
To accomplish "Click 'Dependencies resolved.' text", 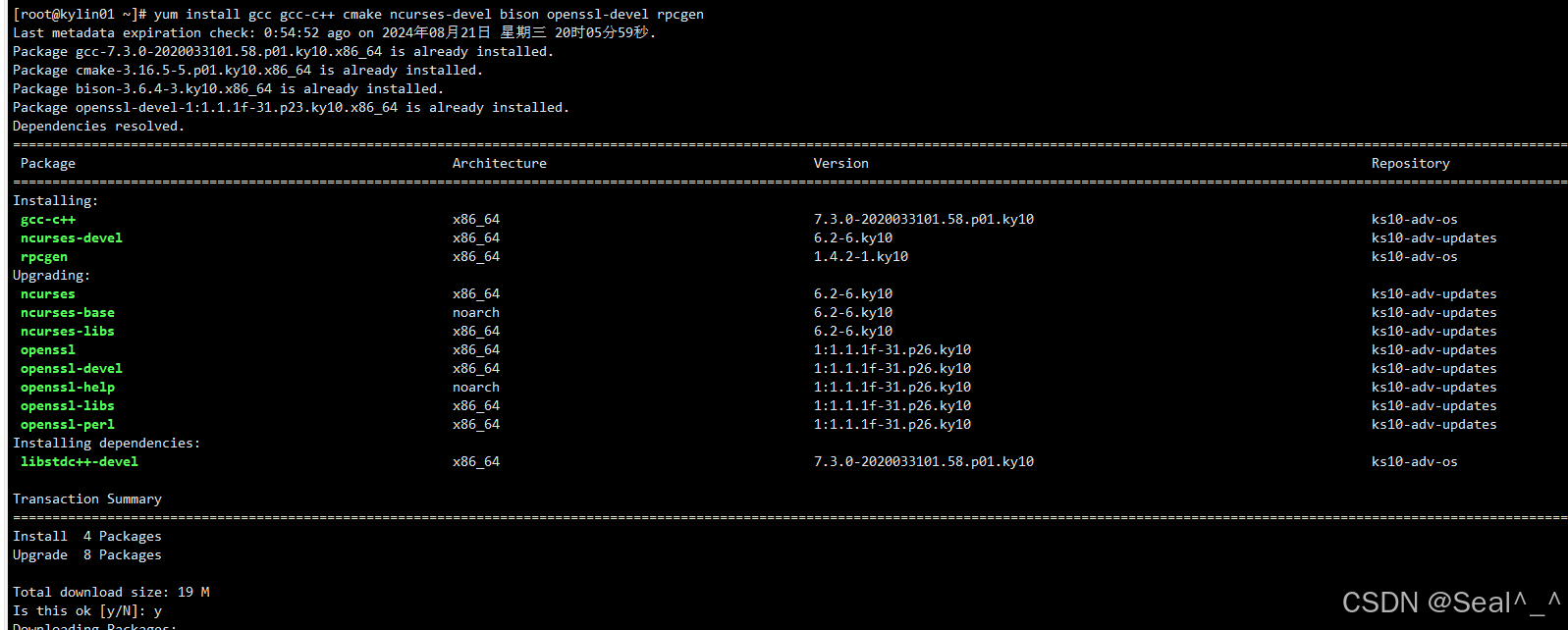I will tap(99, 127).
